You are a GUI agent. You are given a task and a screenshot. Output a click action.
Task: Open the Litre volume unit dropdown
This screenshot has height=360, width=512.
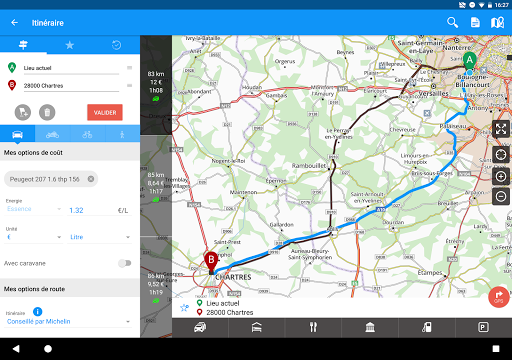pyautogui.click(x=99, y=237)
